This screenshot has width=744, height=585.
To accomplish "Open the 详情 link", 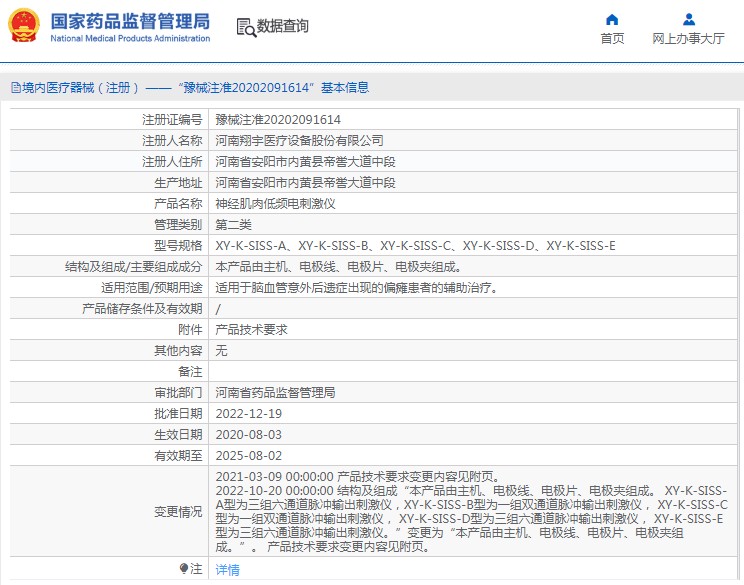I will click(x=228, y=570).
